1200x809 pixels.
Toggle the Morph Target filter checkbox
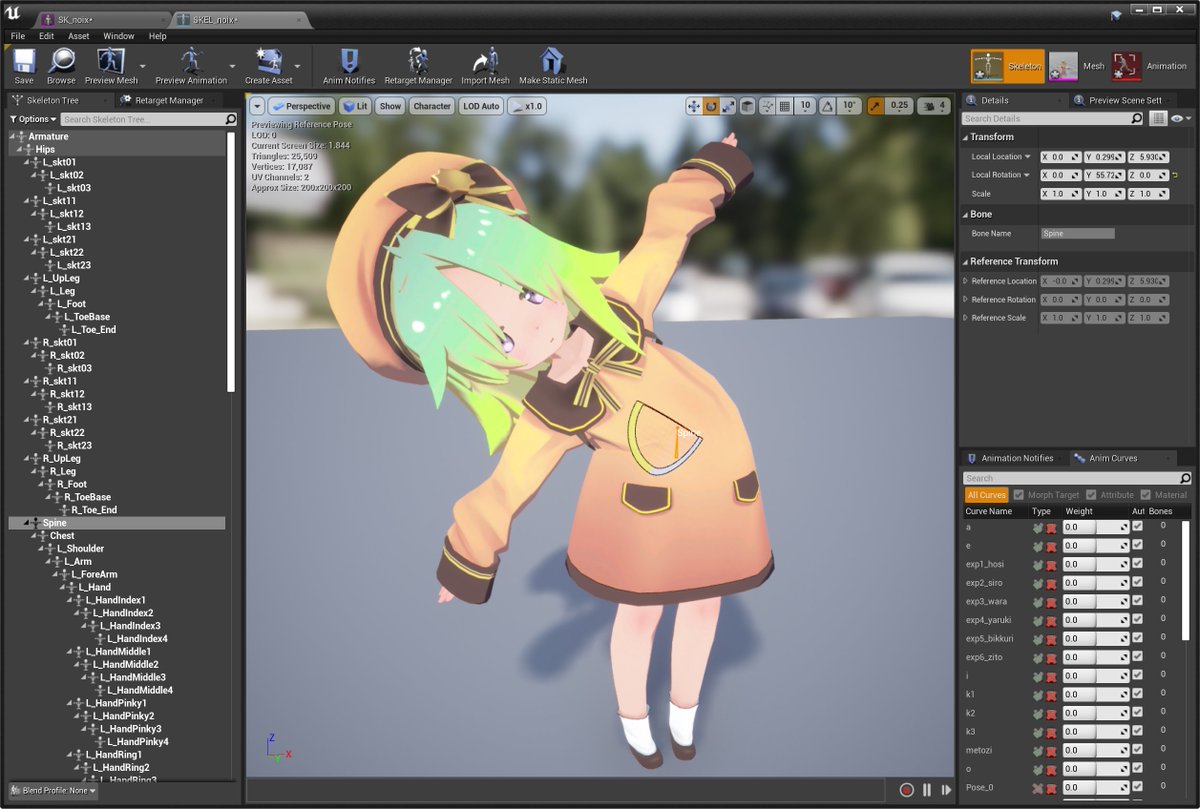(1019, 495)
